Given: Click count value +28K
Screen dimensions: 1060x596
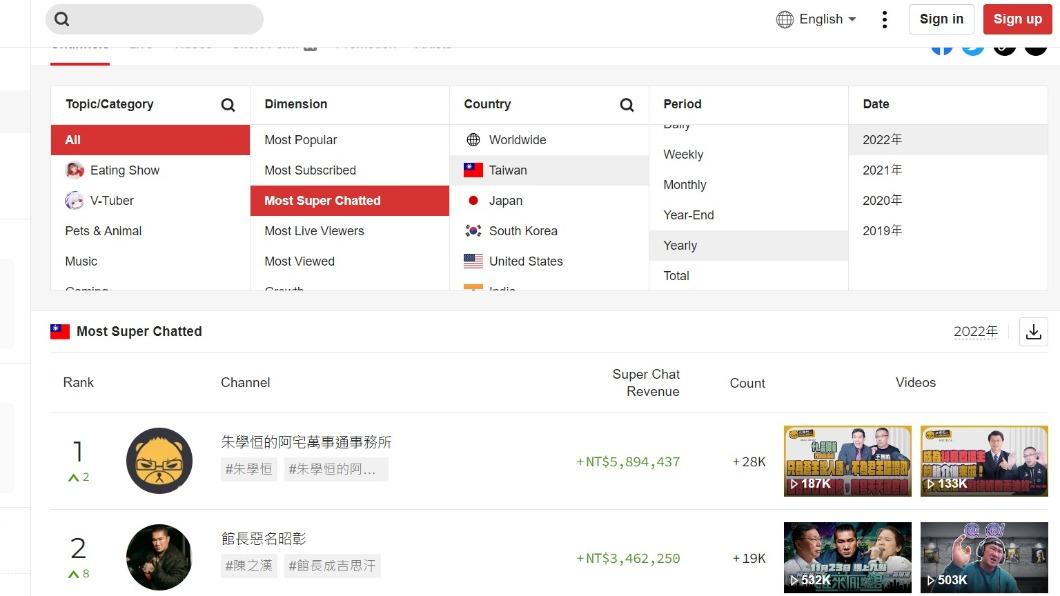Looking at the screenshot, I should pyautogui.click(x=749, y=462).
